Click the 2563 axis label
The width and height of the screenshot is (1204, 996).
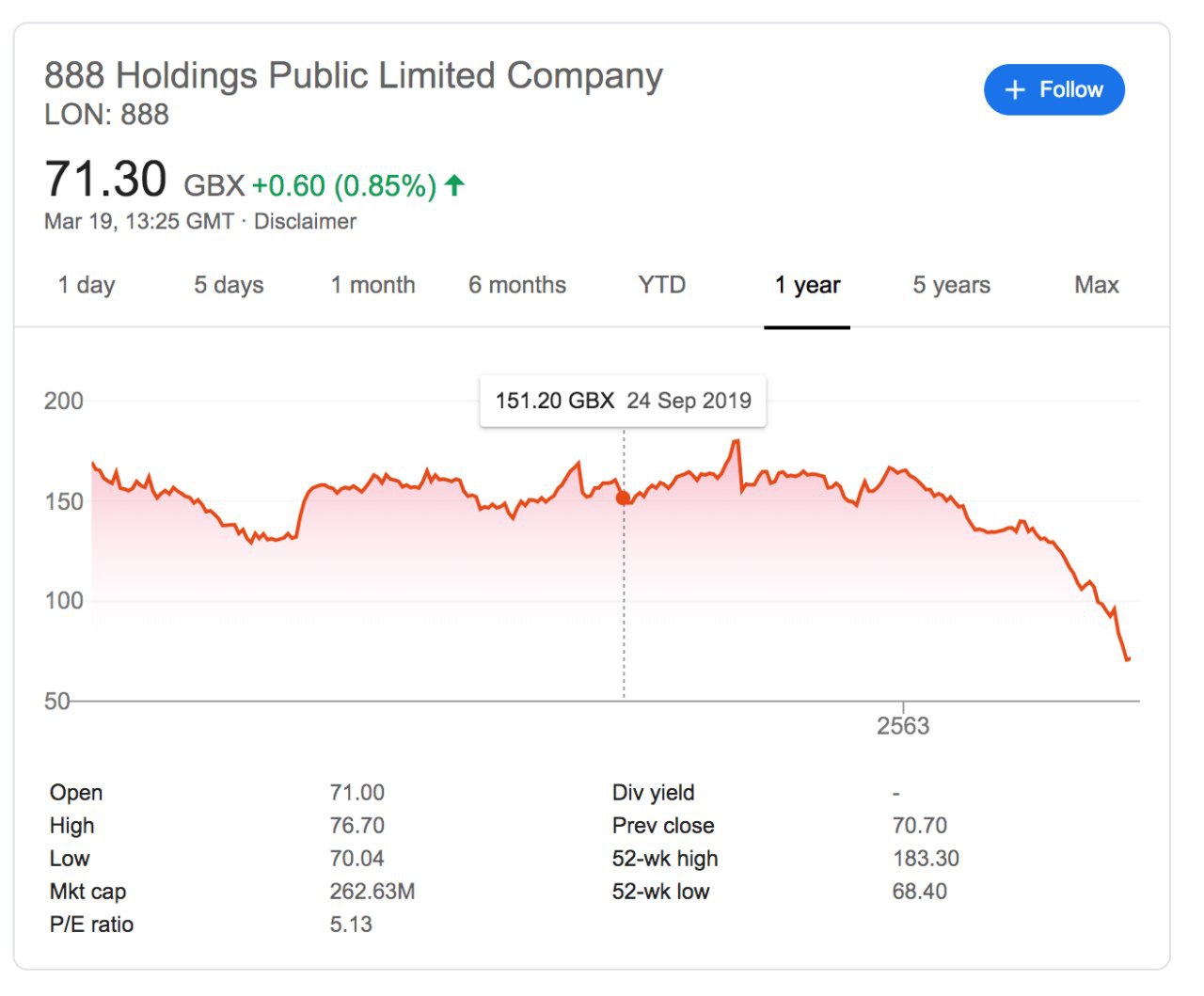pyautogui.click(x=903, y=726)
